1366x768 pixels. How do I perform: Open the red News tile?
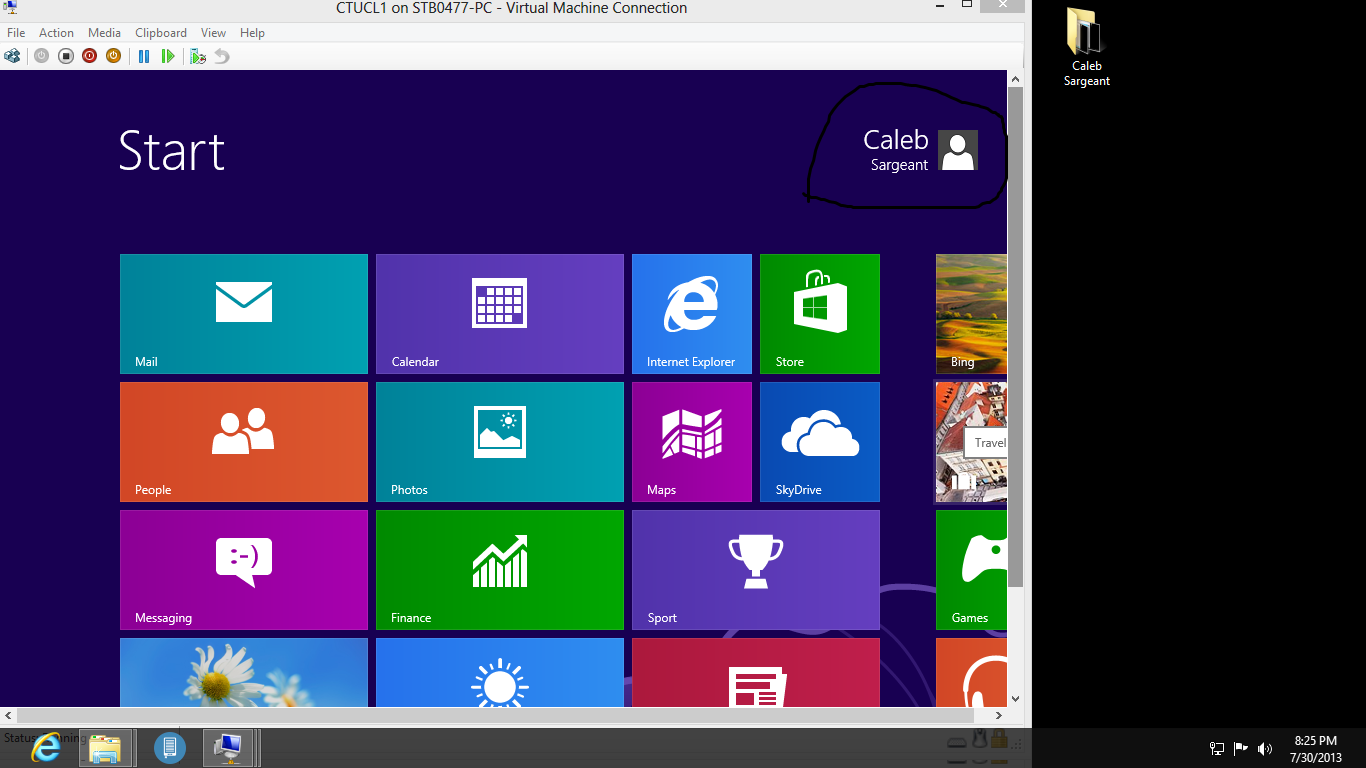(756, 672)
